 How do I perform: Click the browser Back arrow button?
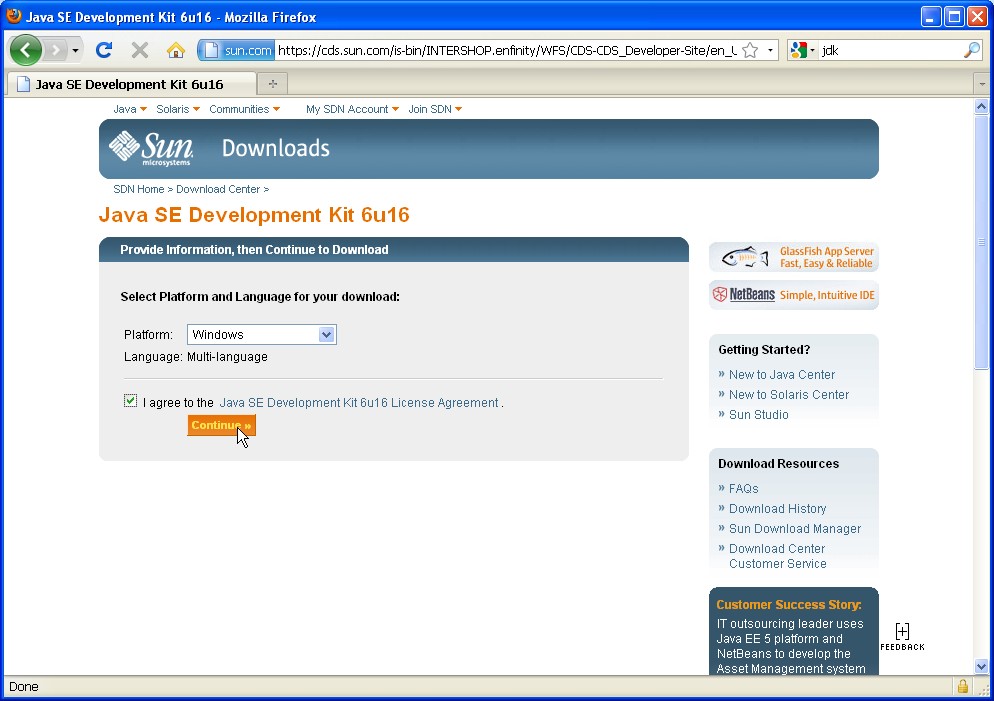tap(26, 50)
